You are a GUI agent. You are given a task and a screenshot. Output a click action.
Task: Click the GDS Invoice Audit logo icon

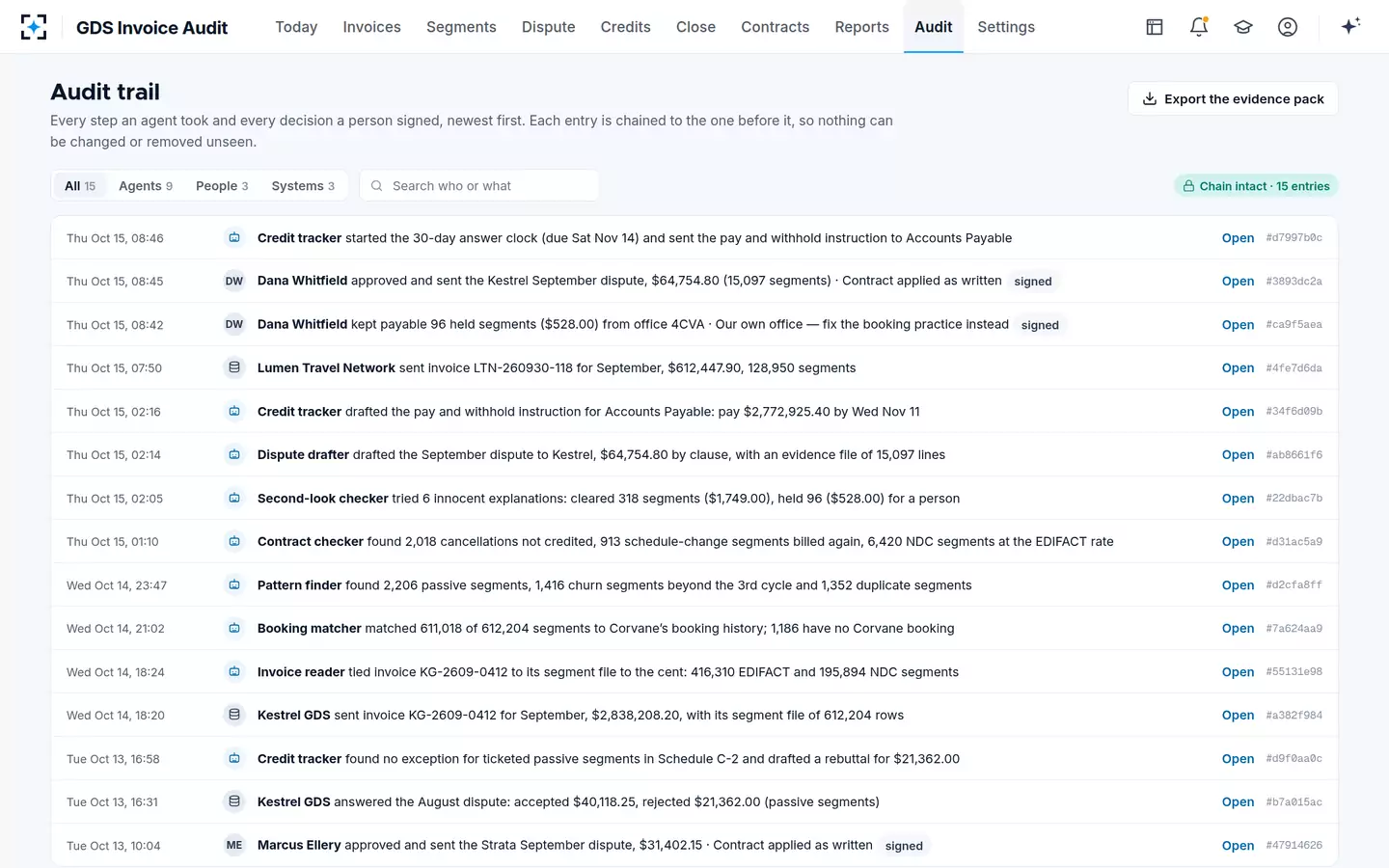pos(34,27)
